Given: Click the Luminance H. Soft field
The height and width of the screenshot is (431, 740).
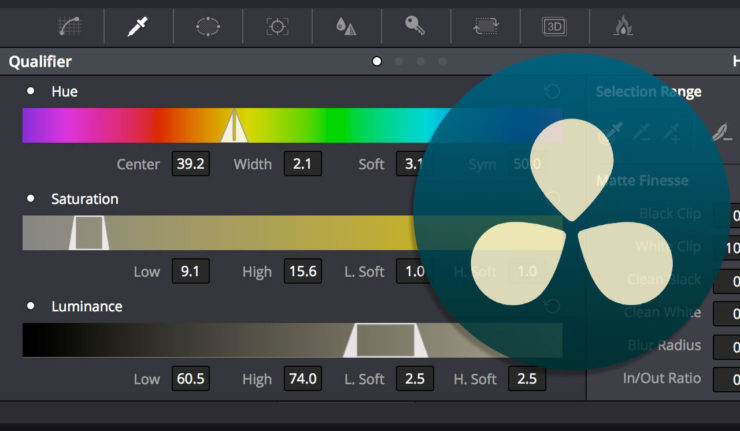Looking at the screenshot, I should click(x=527, y=379).
